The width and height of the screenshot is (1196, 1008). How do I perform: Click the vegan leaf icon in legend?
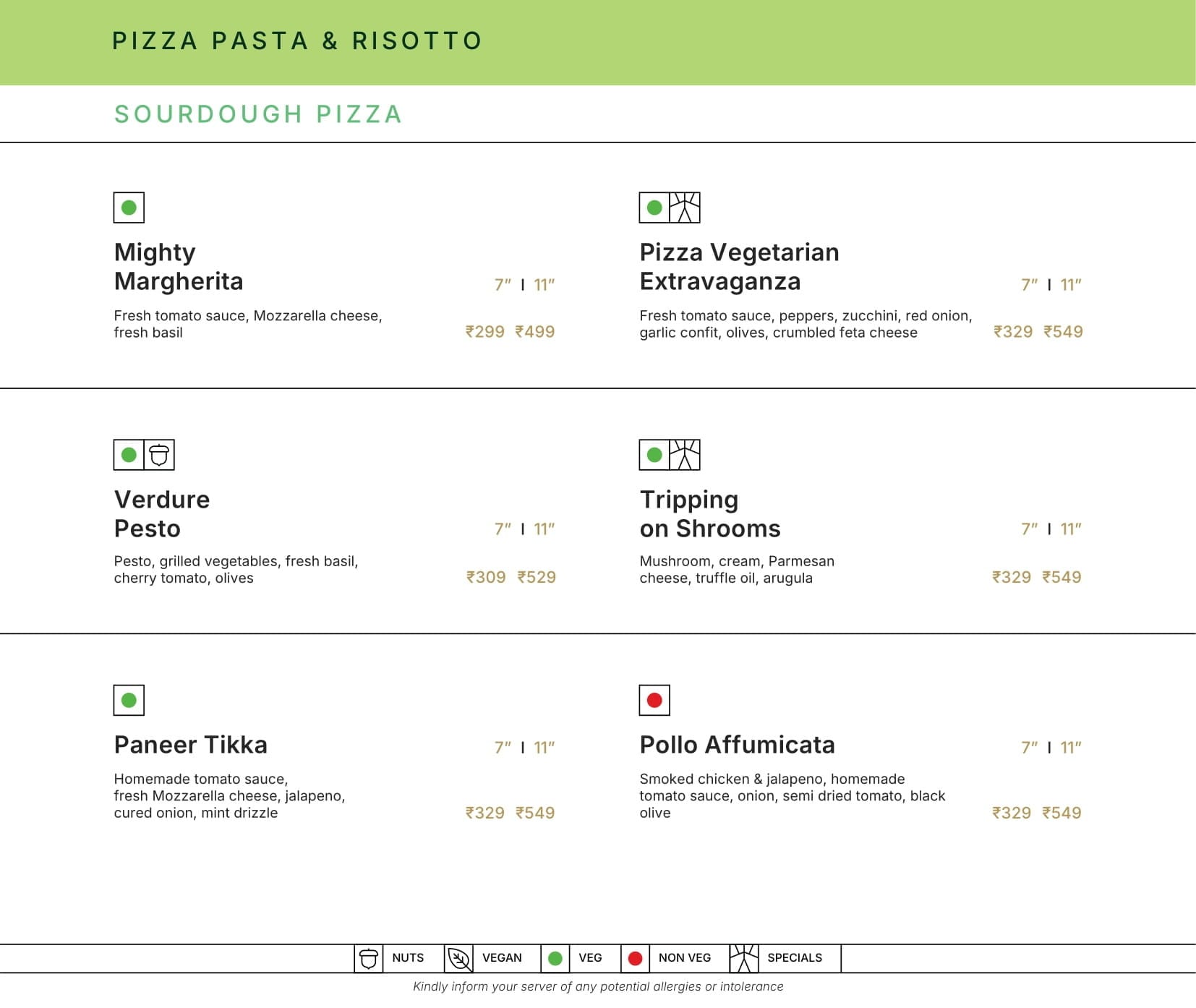point(458,958)
